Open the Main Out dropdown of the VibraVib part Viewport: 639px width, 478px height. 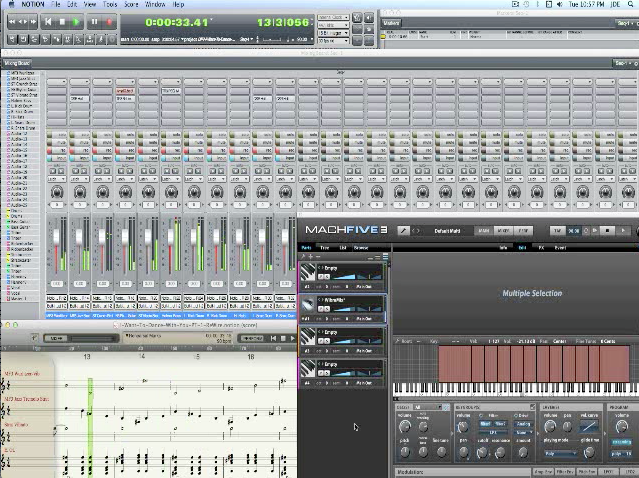364,319
